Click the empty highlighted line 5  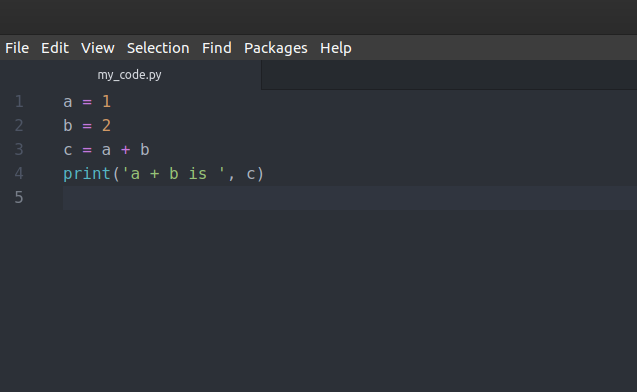(350, 198)
